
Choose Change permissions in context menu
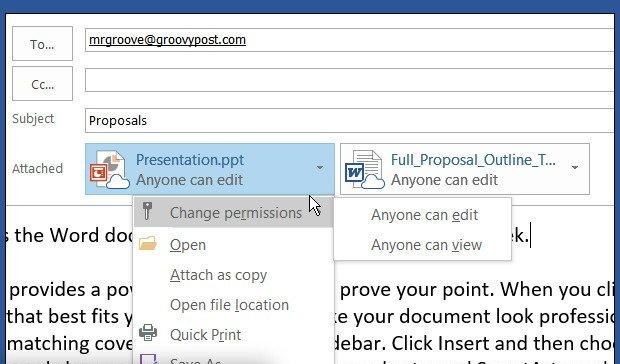(x=233, y=213)
